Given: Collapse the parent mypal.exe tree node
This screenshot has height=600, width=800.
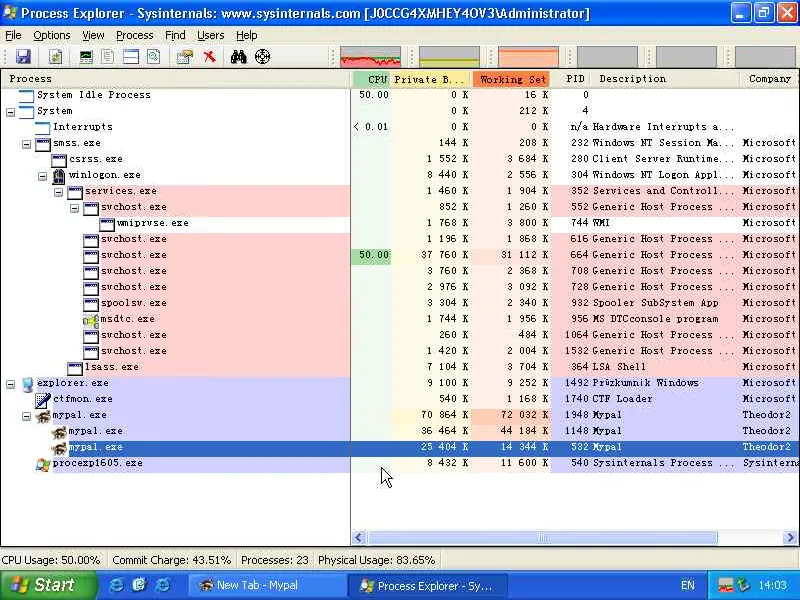Looking at the screenshot, I should [x=27, y=416].
